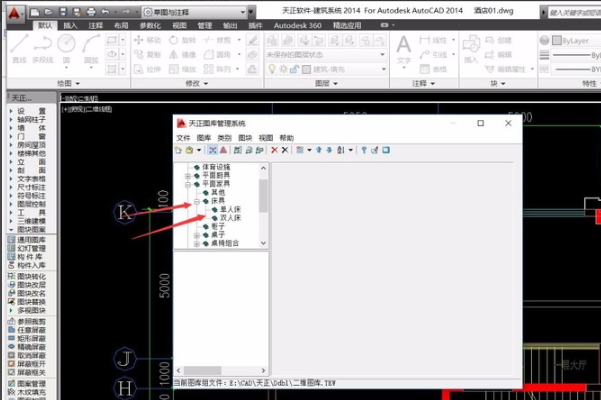Expand 桌子 tree node
Image resolution: width=601 pixels, height=400 pixels.
pos(197,234)
